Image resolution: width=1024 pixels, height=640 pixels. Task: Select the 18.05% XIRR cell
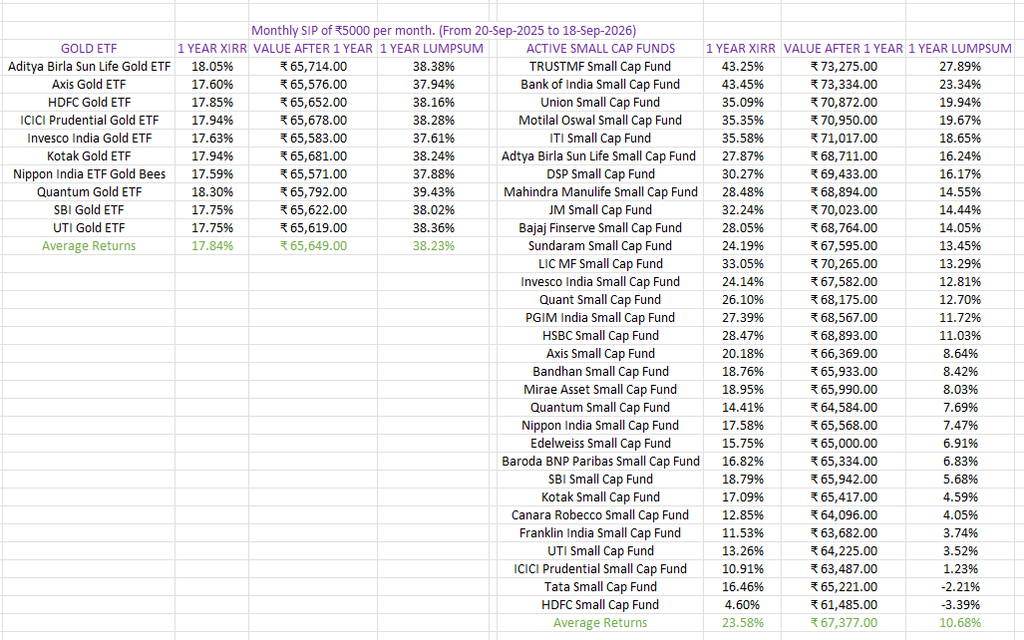(212, 67)
